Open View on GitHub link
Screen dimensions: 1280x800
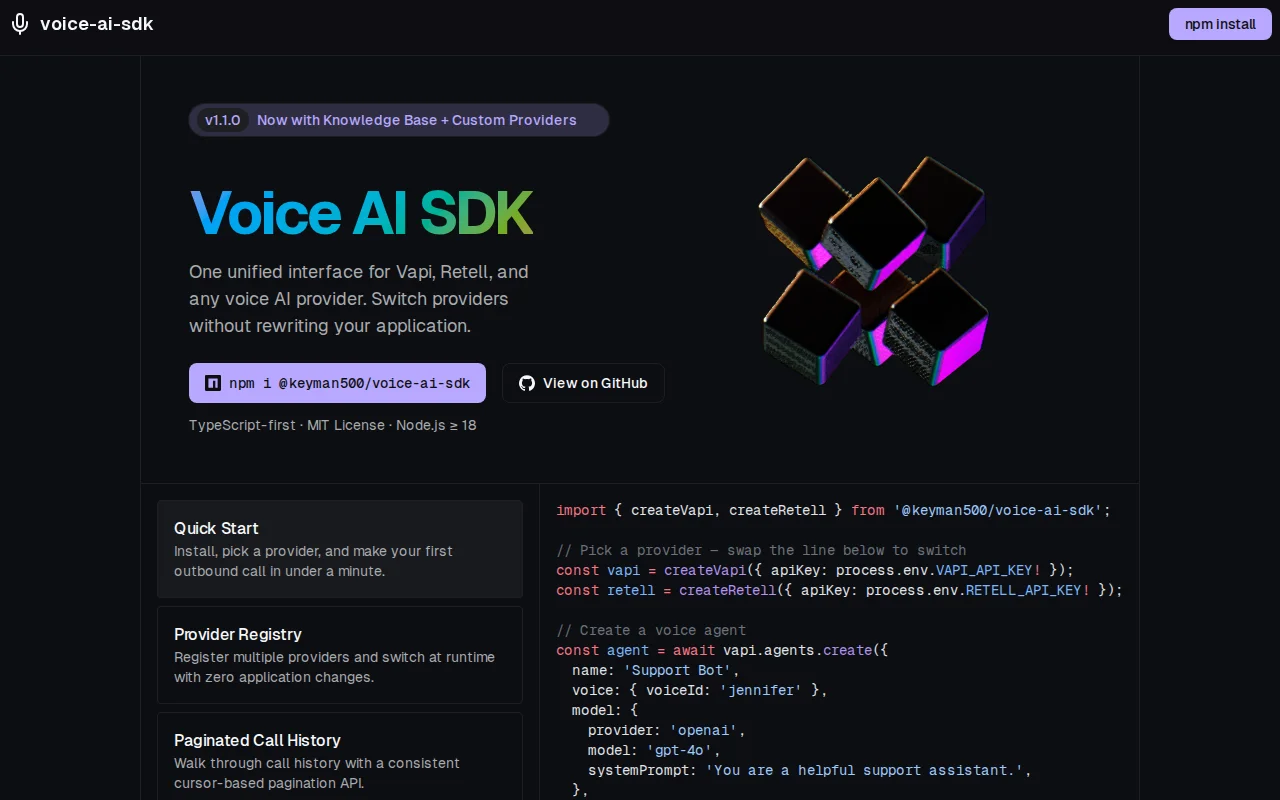(583, 383)
